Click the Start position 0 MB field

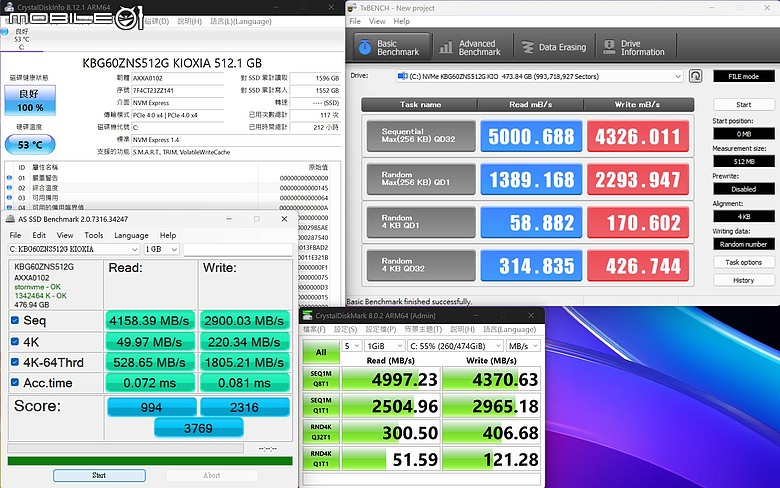[x=744, y=134]
